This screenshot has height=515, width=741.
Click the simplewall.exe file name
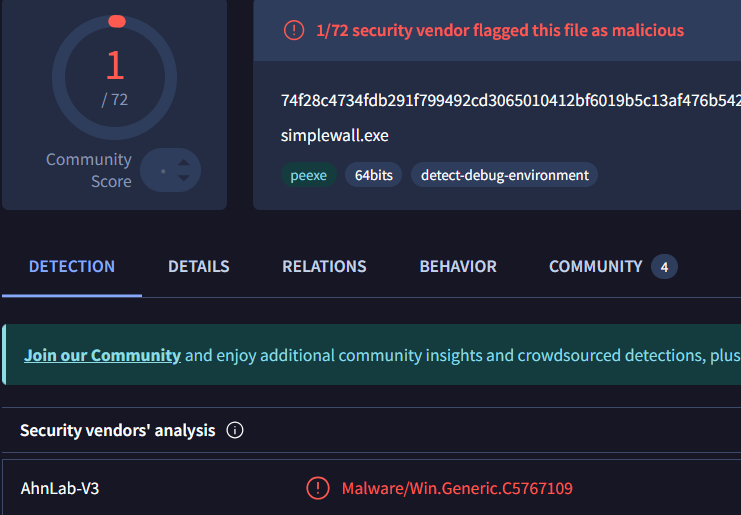pyautogui.click(x=335, y=136)
